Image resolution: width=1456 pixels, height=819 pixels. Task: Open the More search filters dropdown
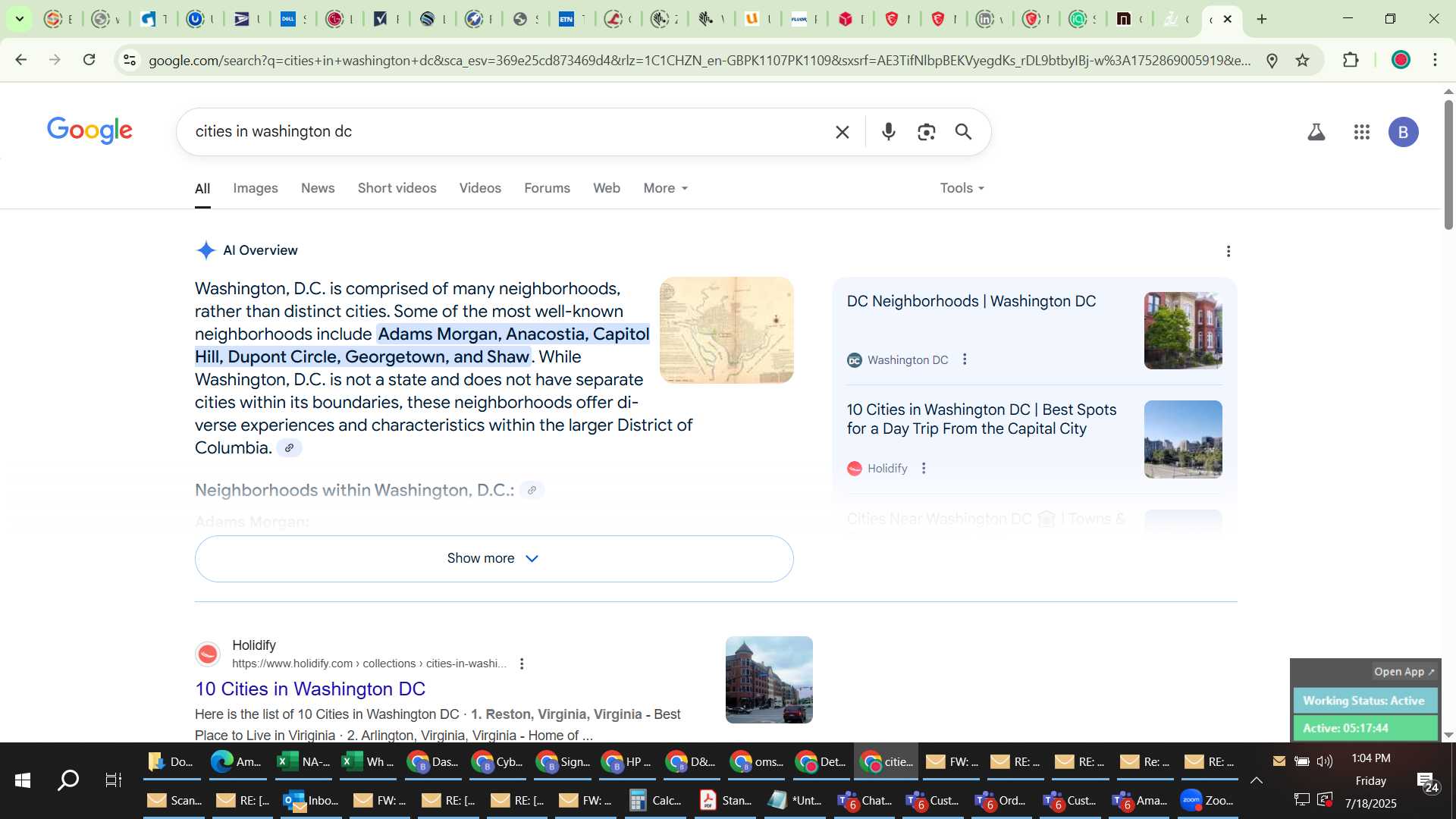pyautogui.click(x=666, y=188)
